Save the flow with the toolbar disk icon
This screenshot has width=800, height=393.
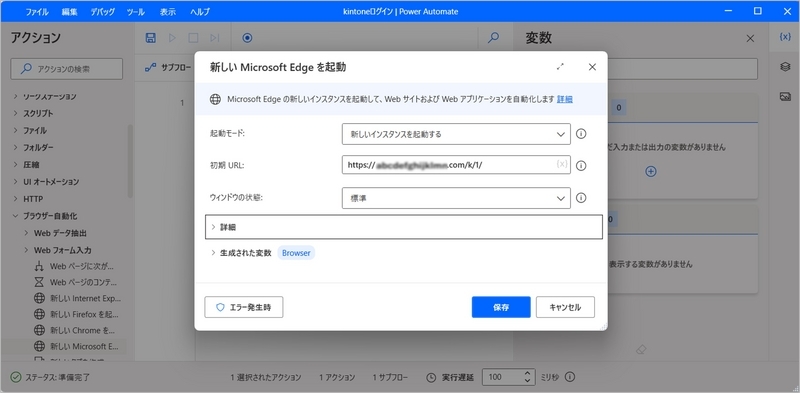[x=151, y=37]
